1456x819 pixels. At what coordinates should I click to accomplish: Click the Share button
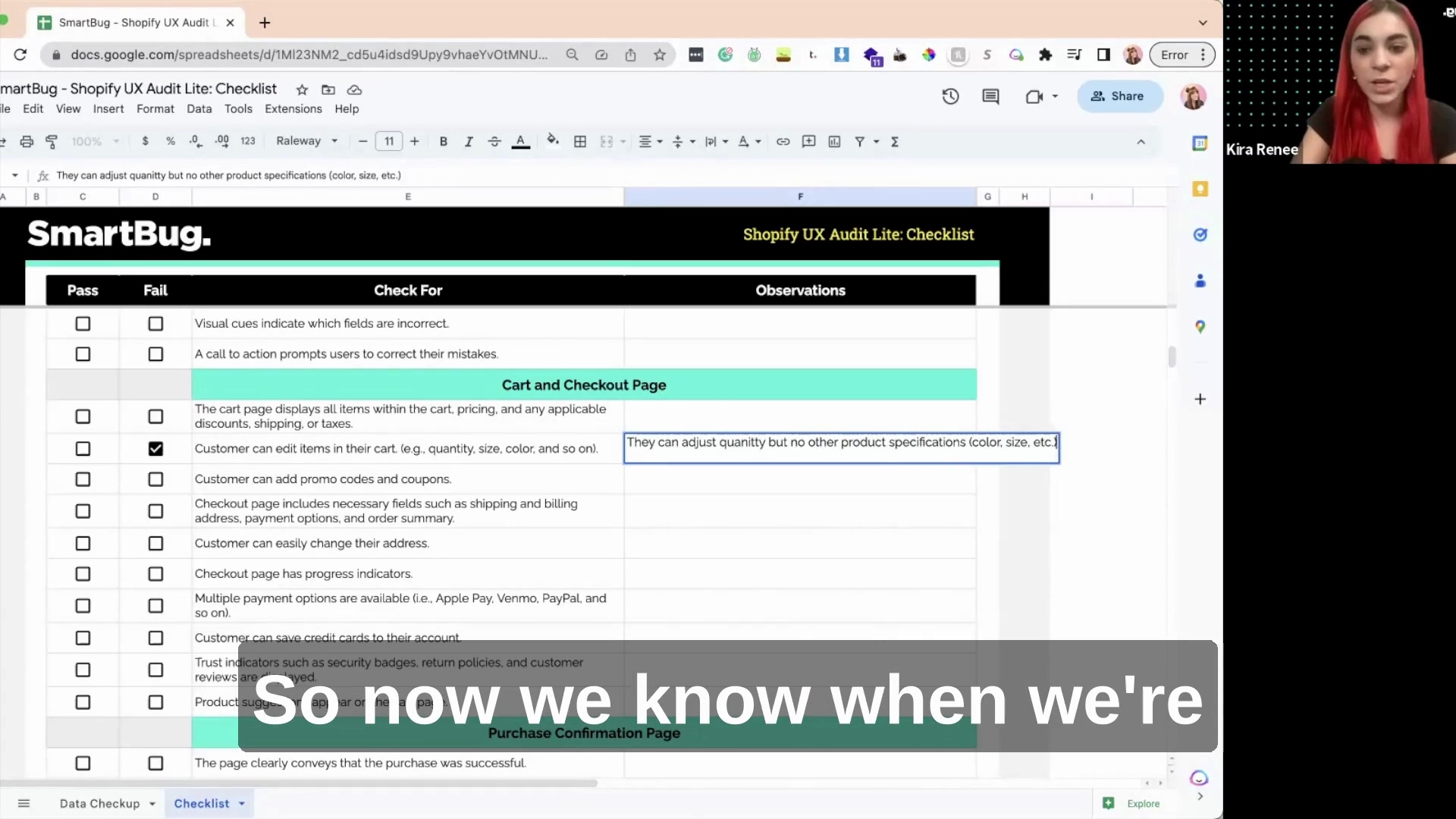[1119, 96]
